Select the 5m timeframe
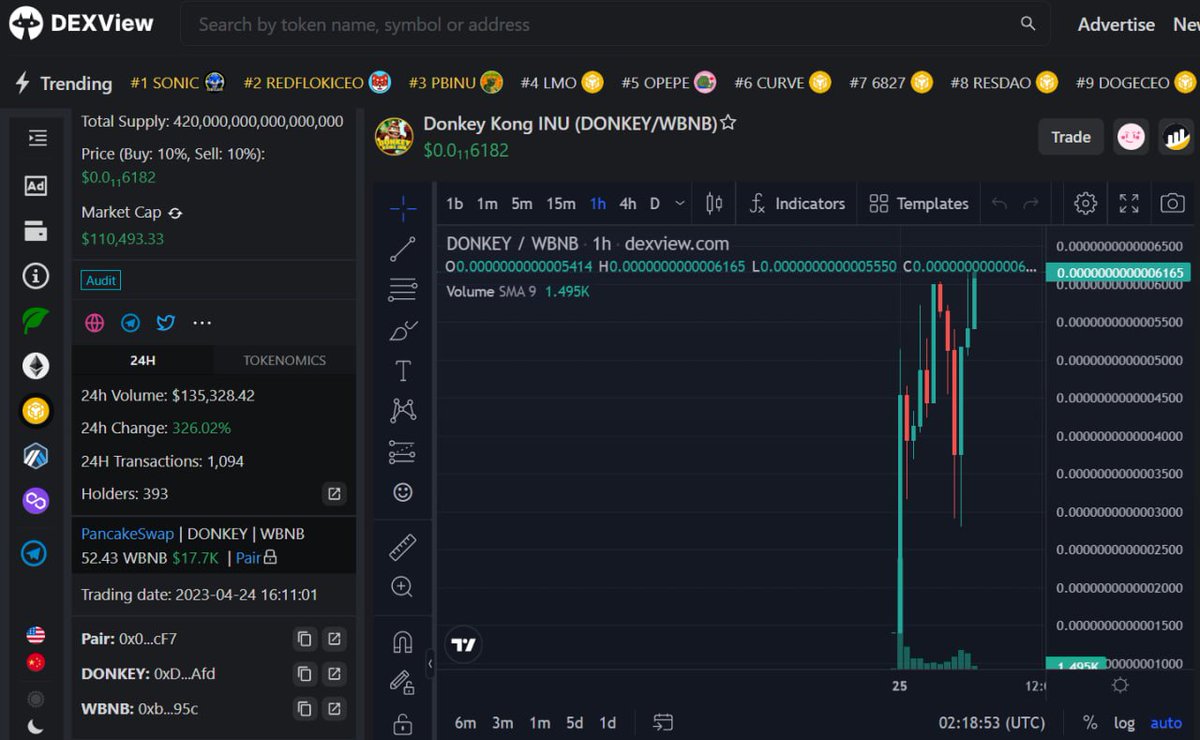1200x740 pixels. point(522,203)
